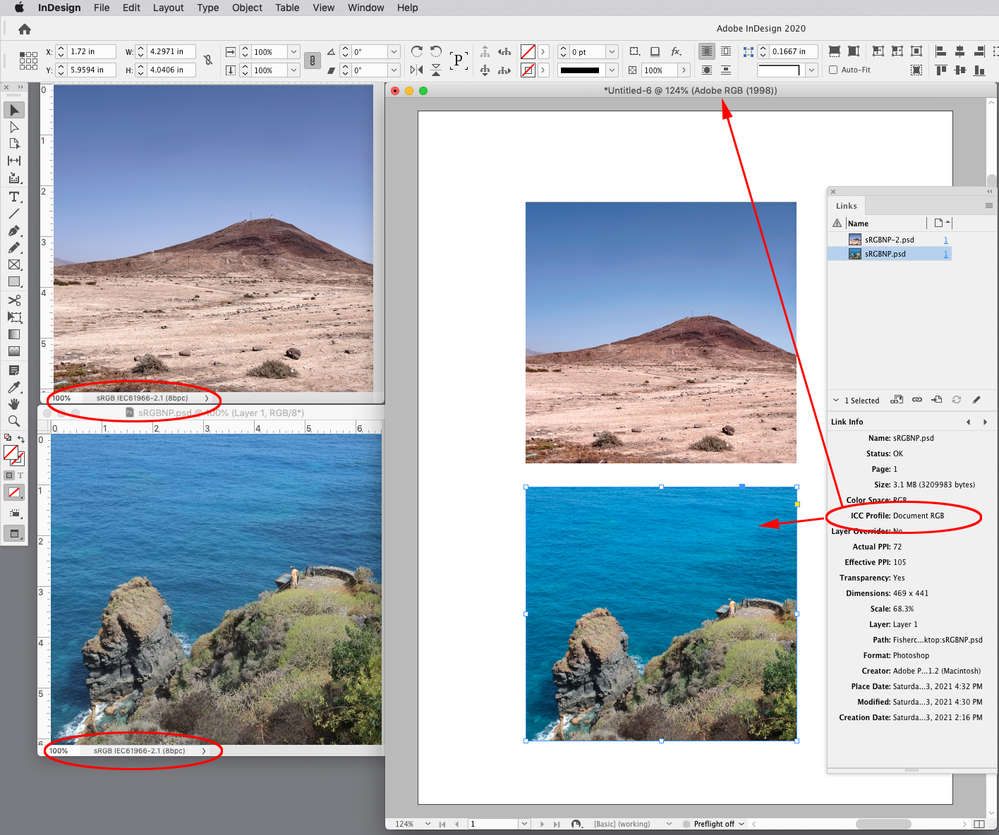Open the Edit menu

tap(131, 8)
